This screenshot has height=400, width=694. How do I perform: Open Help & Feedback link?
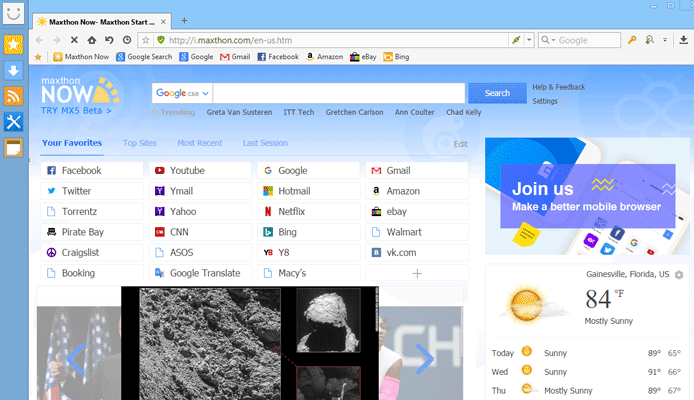tap(559, 87)
